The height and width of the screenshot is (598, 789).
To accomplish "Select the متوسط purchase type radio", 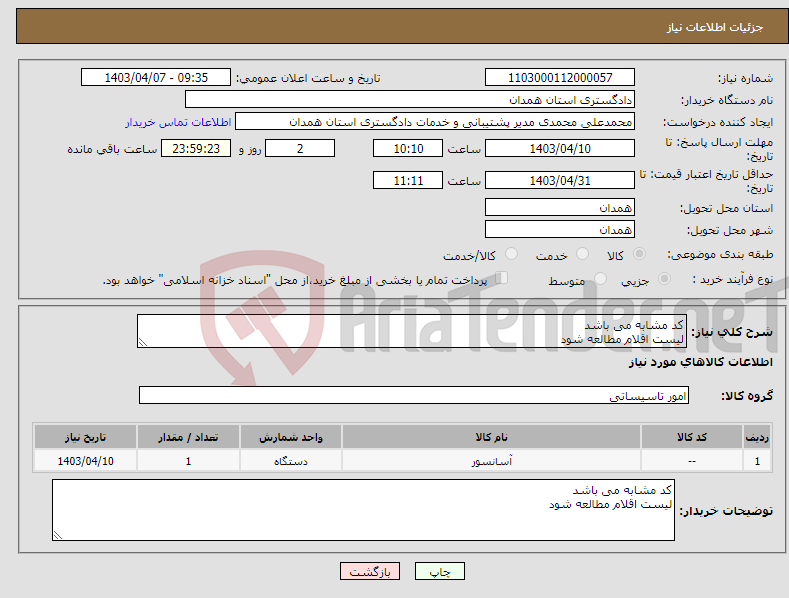I will pyautogui.click(x=600, y=278).
